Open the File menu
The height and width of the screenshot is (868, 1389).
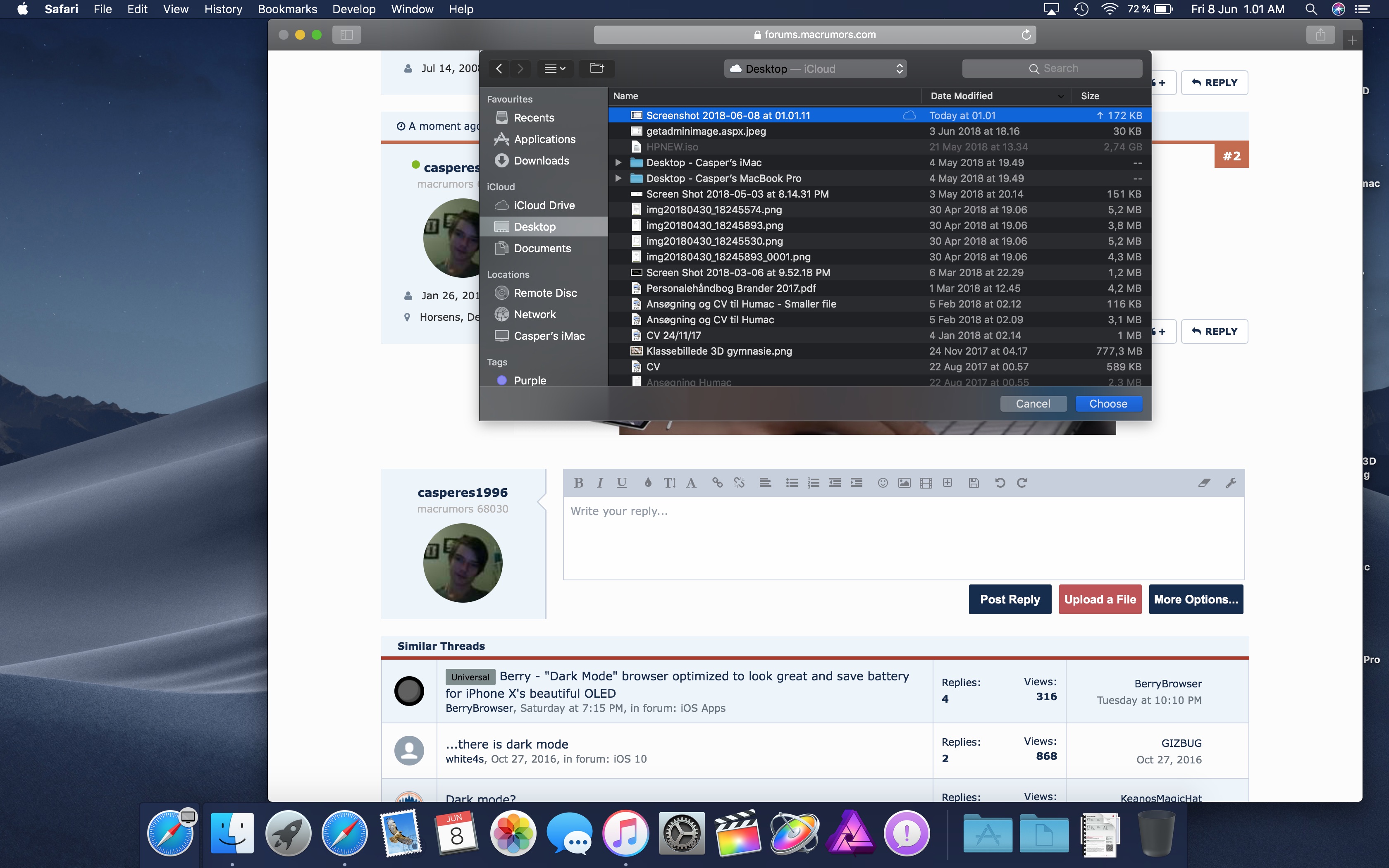(x=102, y=9)
